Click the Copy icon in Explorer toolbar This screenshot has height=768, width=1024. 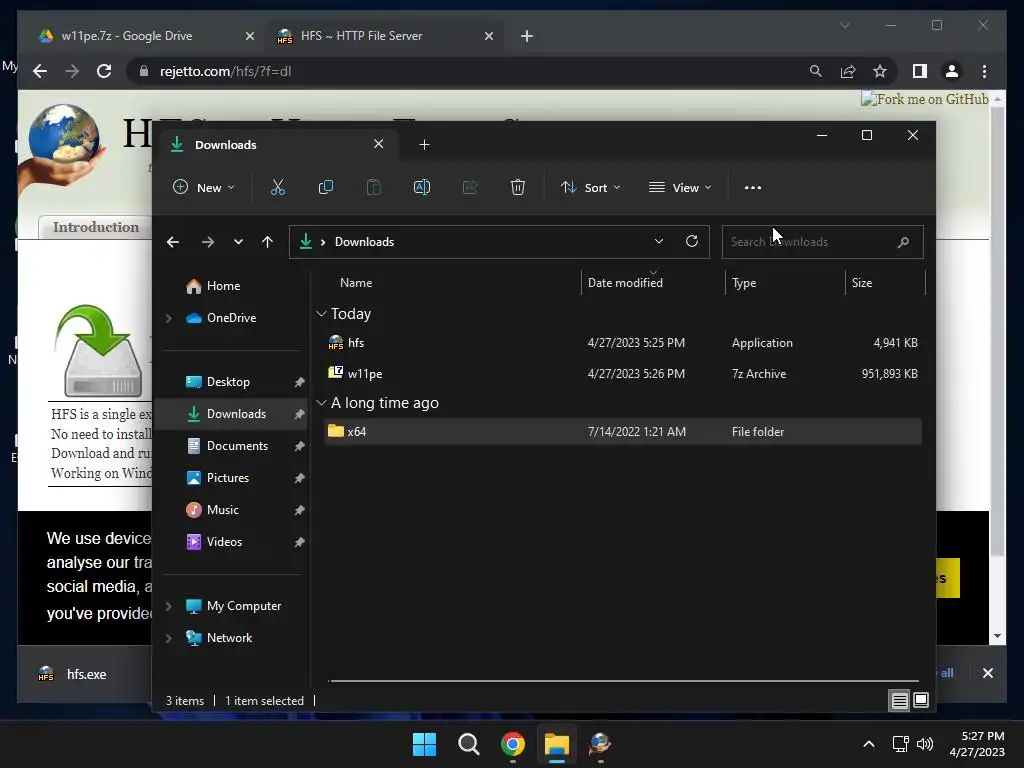coord(325,187)
